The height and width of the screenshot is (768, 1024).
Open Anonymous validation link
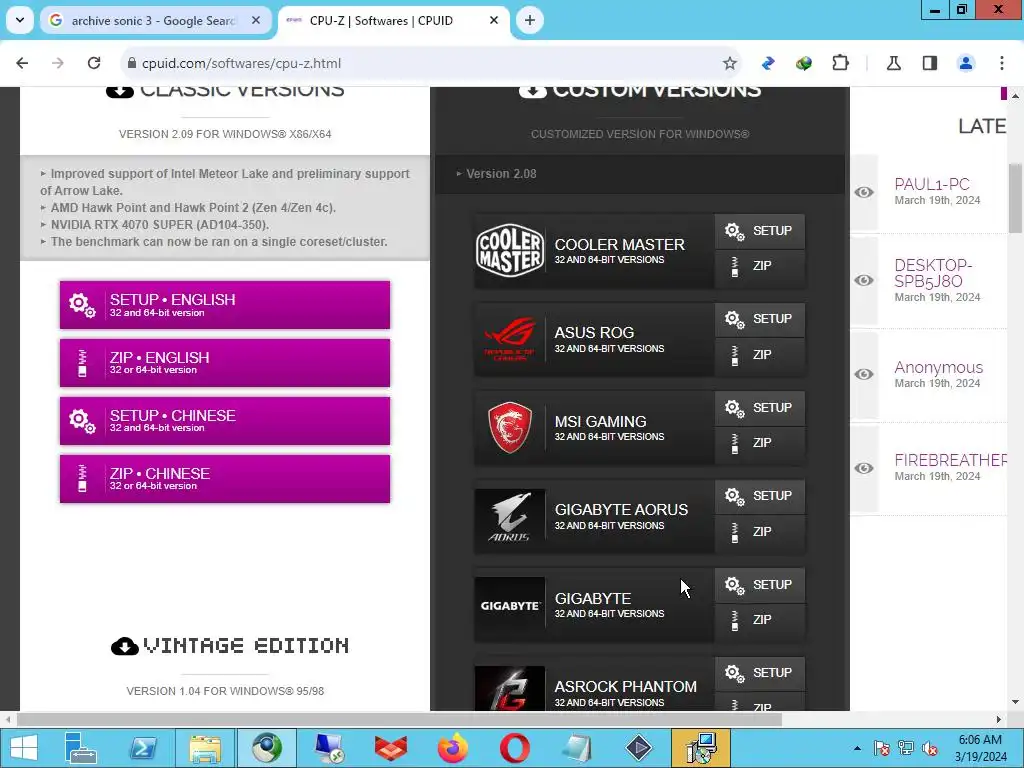938,368
